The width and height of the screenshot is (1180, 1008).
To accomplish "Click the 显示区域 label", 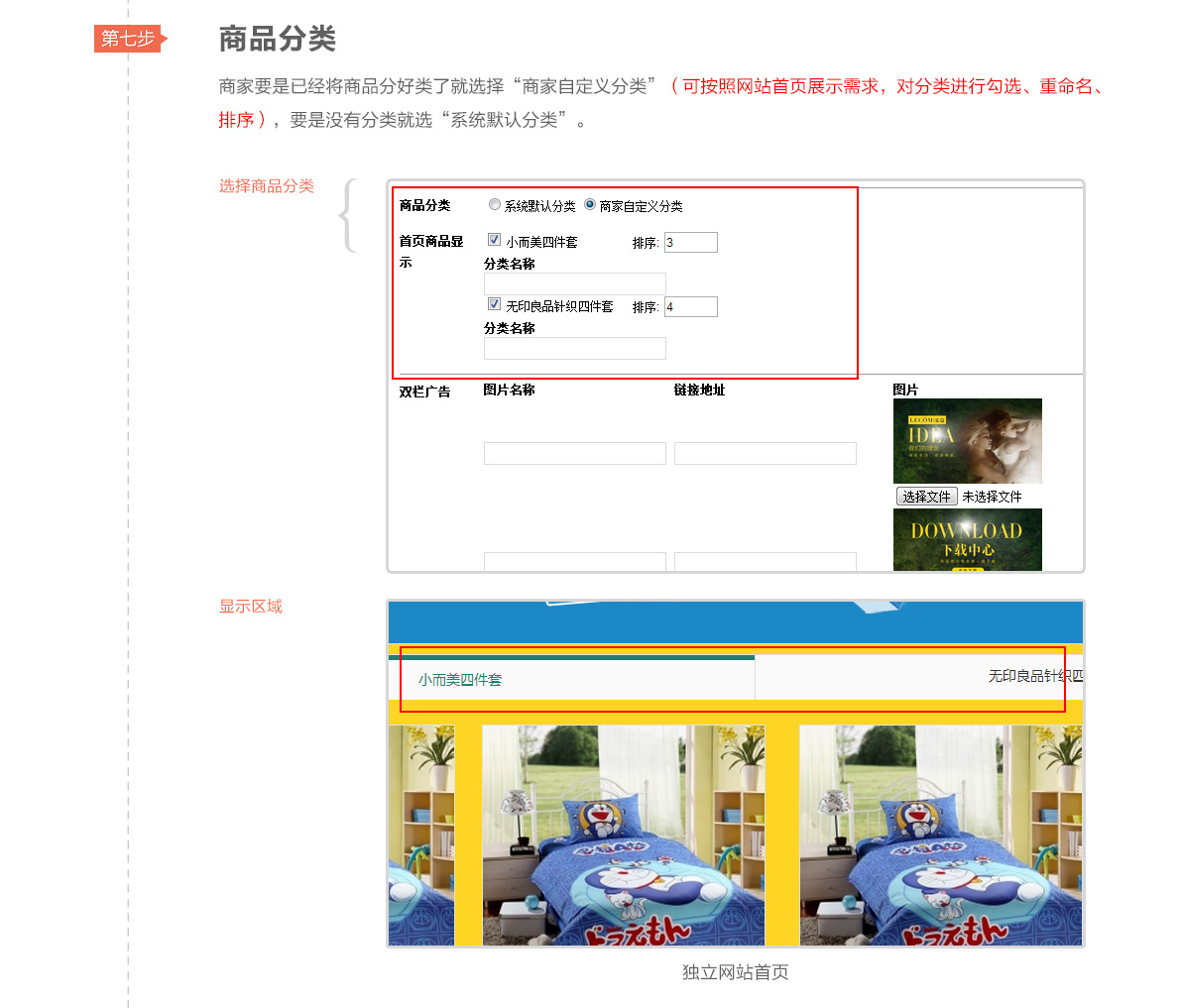I will (x=251, y=607).
